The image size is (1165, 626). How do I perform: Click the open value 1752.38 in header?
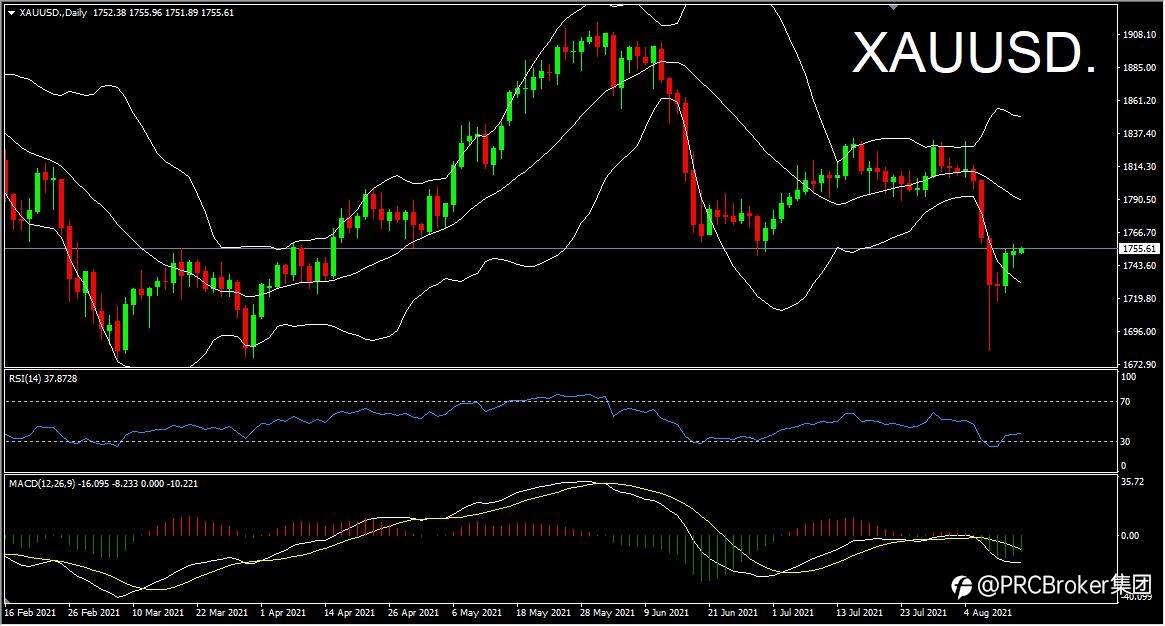109,13
